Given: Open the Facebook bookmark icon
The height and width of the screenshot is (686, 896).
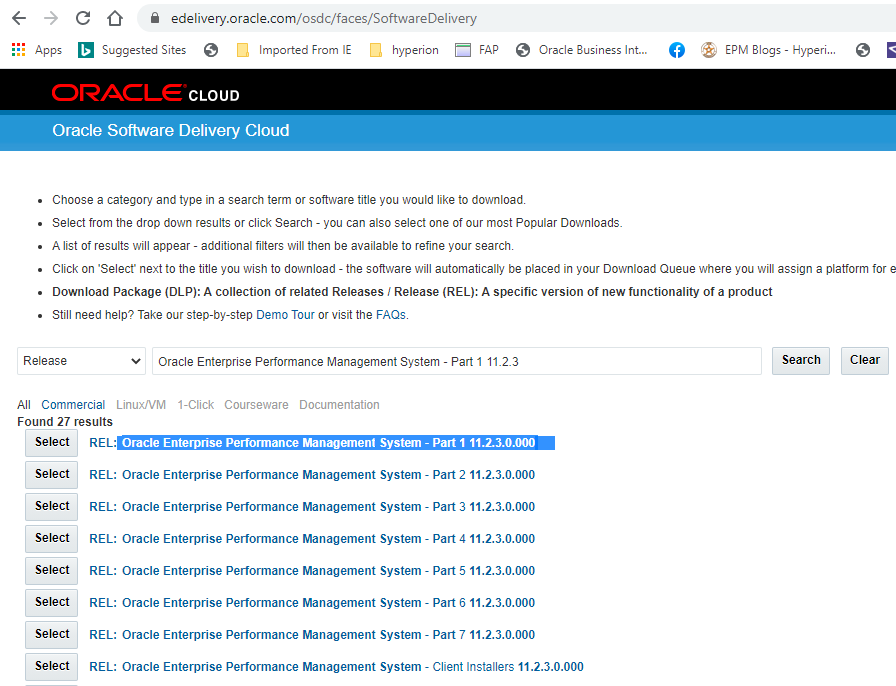Looking at the screenshot, I should click(677, 50).
